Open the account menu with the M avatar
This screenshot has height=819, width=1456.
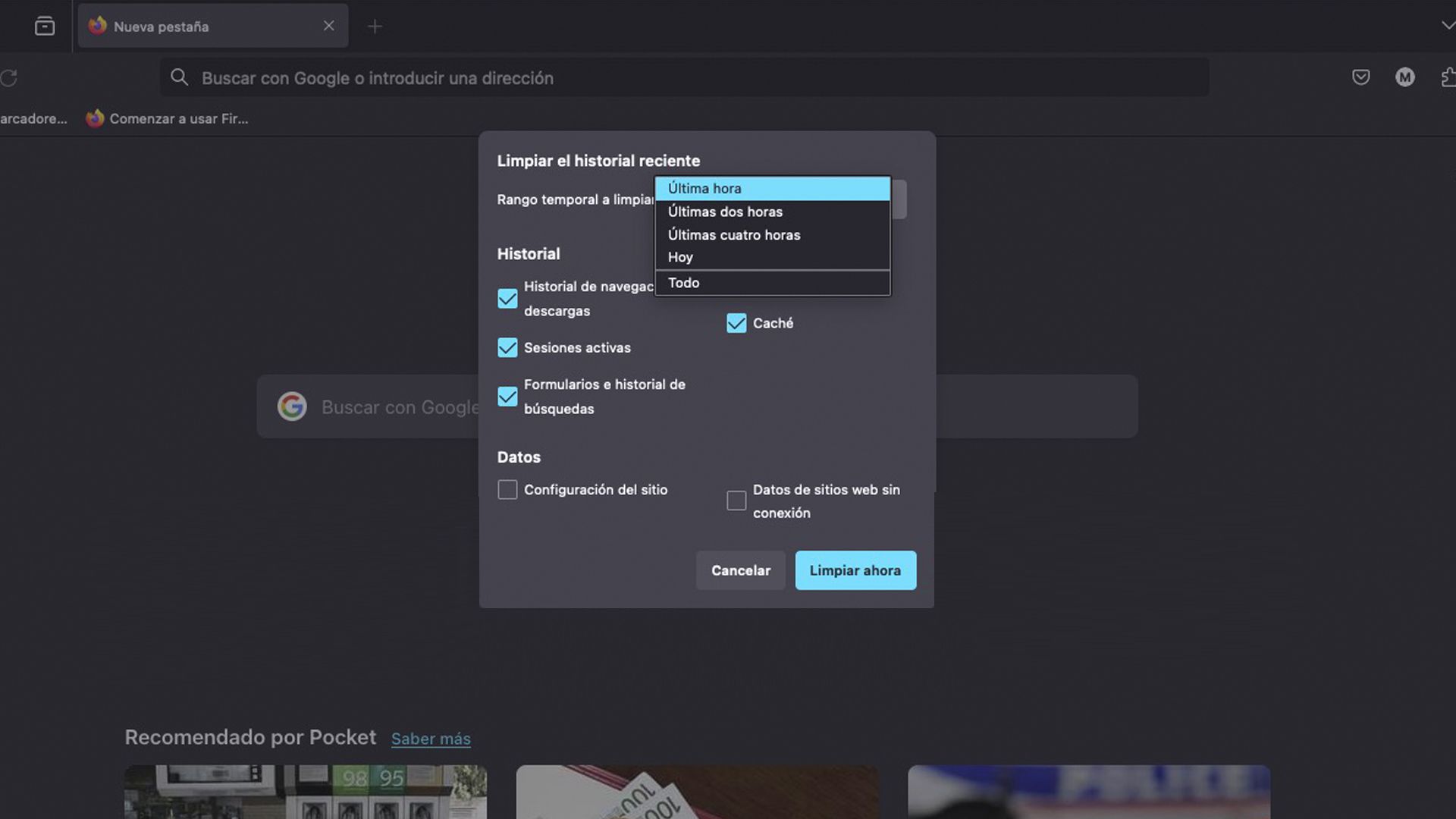click(1405, 77)
